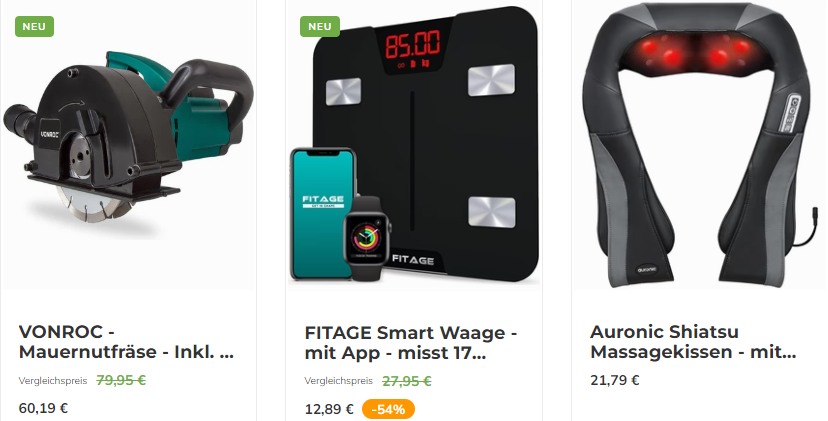Open the Auronic Shiatsu massager image
Image resolution: width=828 pixels, height=421 pixels.
pyautogui.click(x=700, y=145)
